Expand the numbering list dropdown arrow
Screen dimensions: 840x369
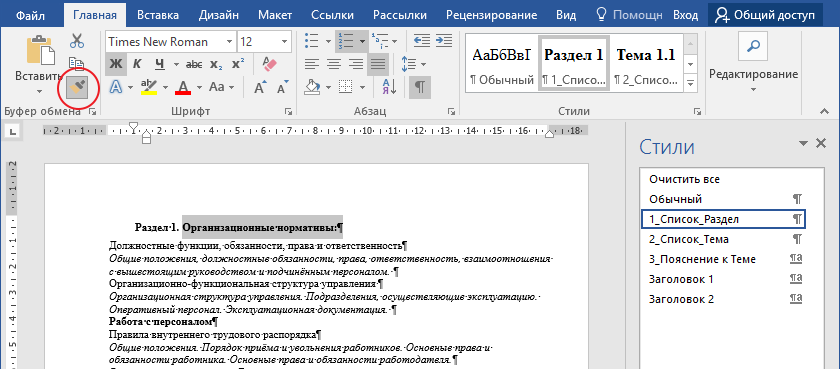pos(363,41)
